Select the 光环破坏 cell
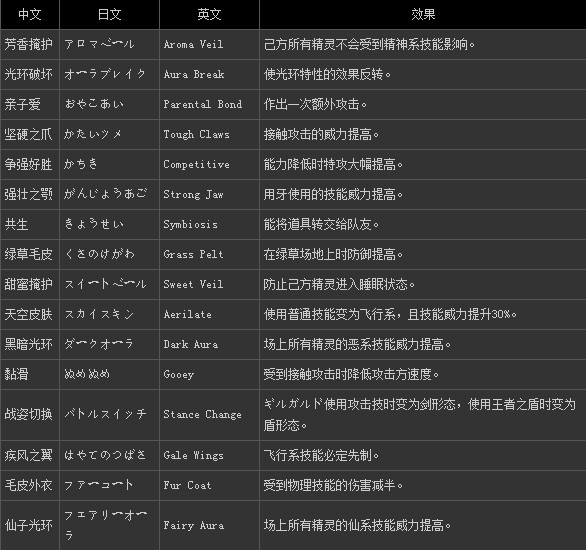 tap(30, 74)
